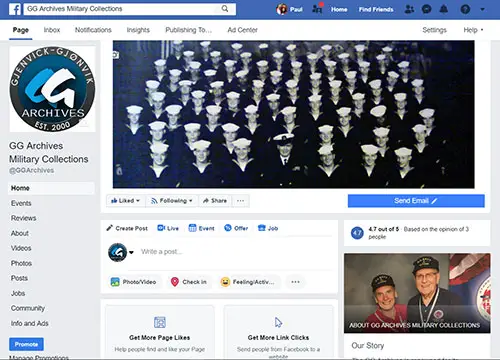Click the Get More Link Clicks card title
Image resolution: width=500 pixels, height=360 pixels.
point(278,338)
